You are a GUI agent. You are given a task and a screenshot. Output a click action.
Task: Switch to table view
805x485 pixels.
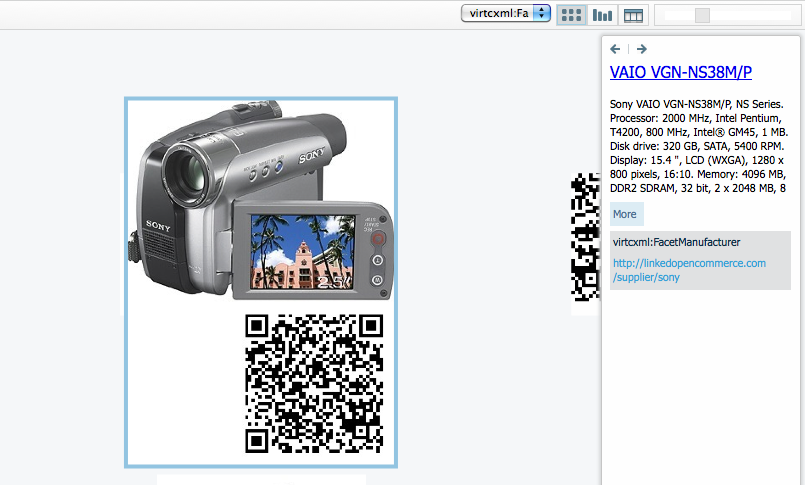[x=633, y=15]
